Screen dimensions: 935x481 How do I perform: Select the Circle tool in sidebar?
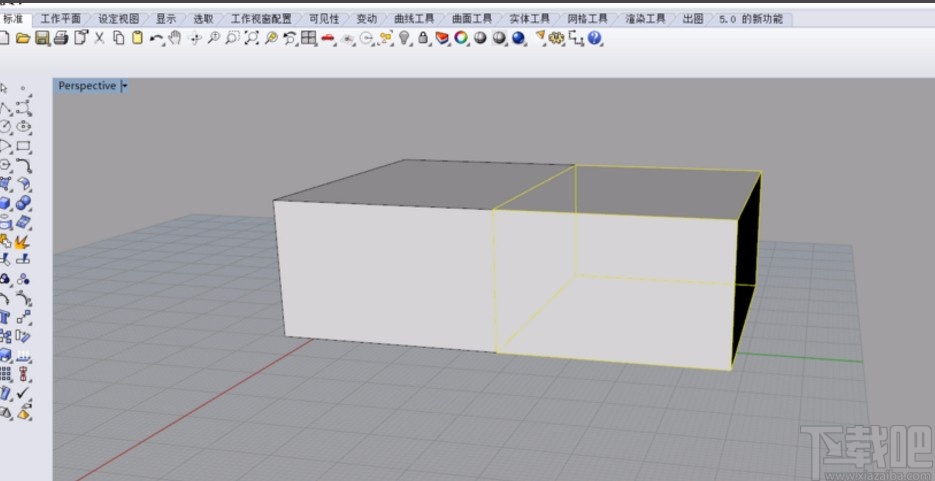[5, 126]
